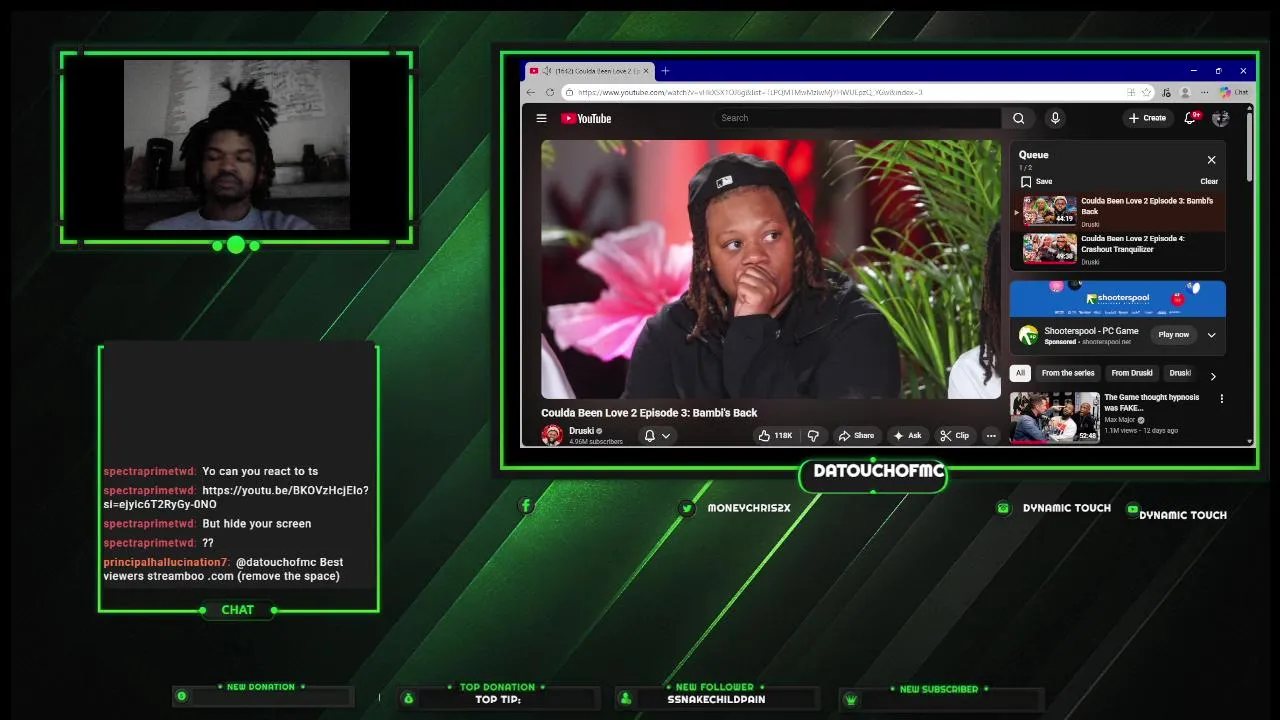
Task: Open Druski channel avatar below video
Action: 551,435
